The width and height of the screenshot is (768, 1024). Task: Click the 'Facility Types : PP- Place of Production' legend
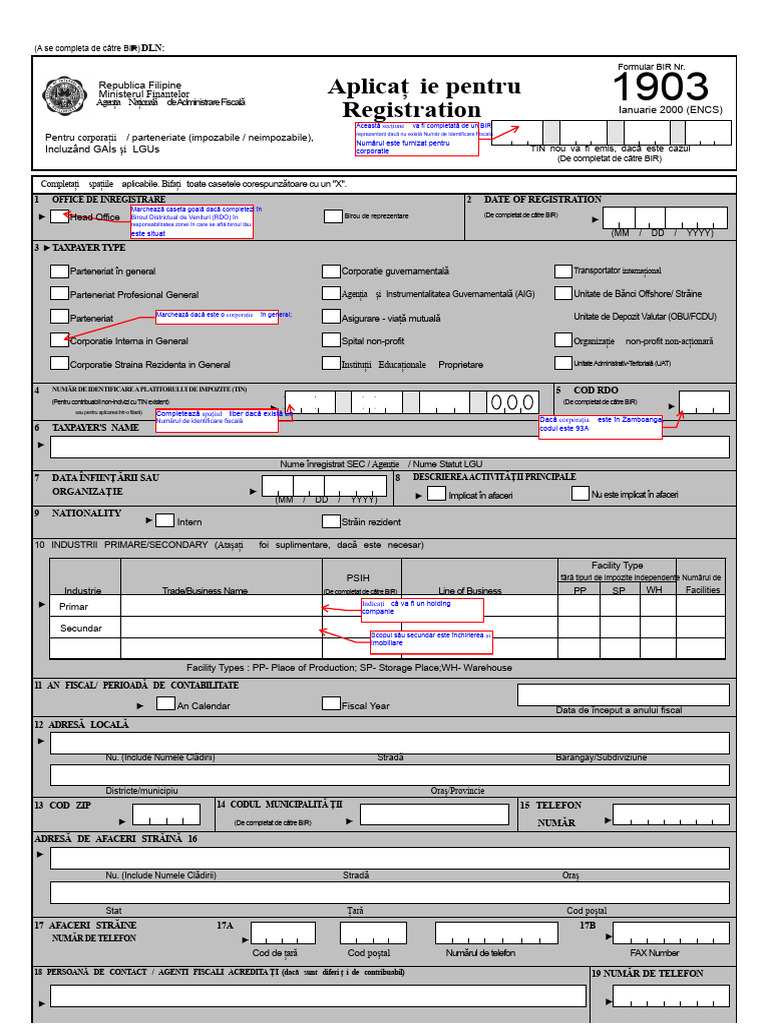[349, 667]
